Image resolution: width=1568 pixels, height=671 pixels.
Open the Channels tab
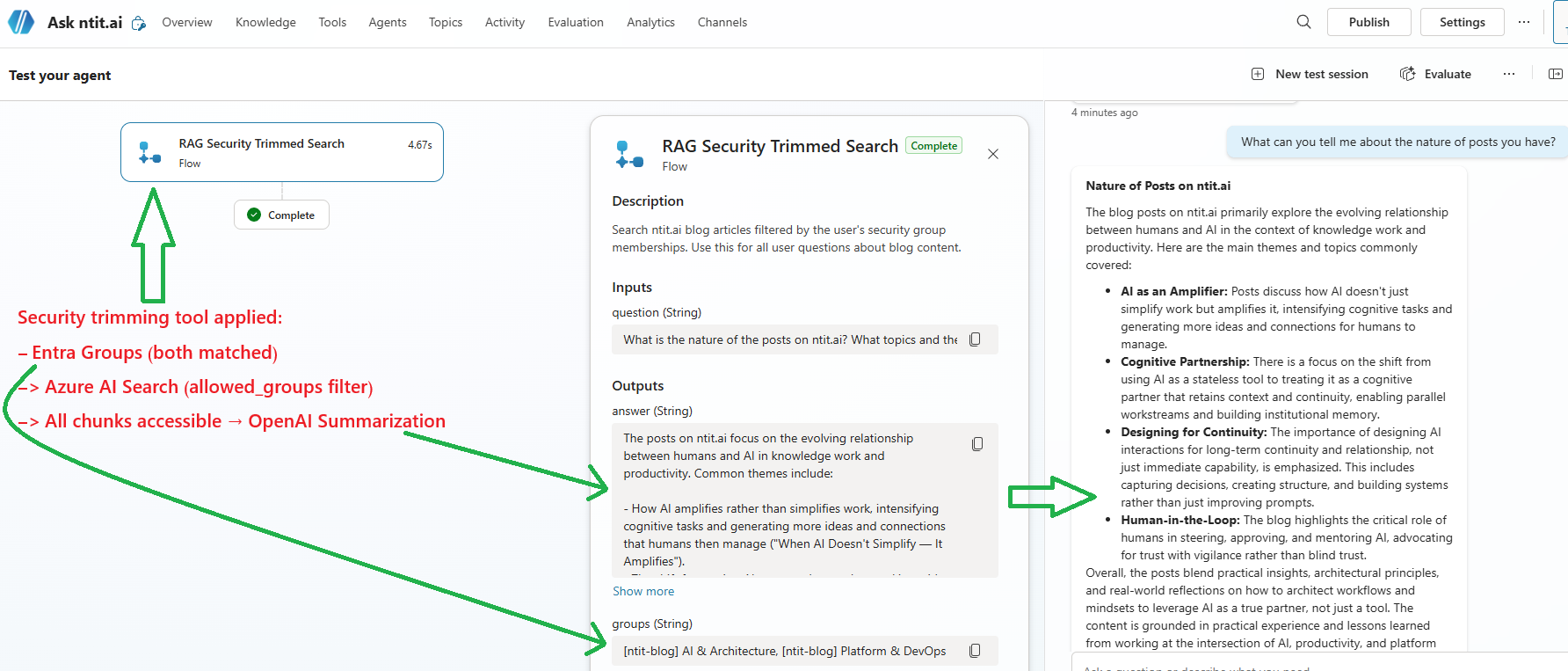click(x=722, y=22)
